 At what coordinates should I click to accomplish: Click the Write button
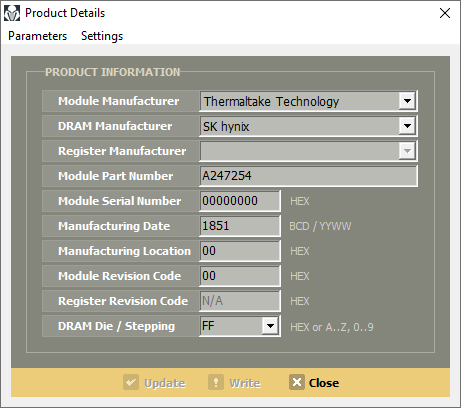click(234, 382)
